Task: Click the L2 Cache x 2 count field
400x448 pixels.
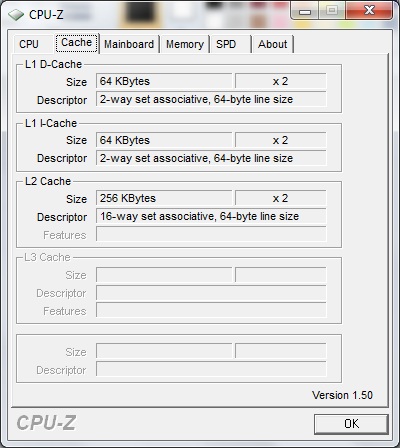Action: pyautogui.click(x=280, y=198)
